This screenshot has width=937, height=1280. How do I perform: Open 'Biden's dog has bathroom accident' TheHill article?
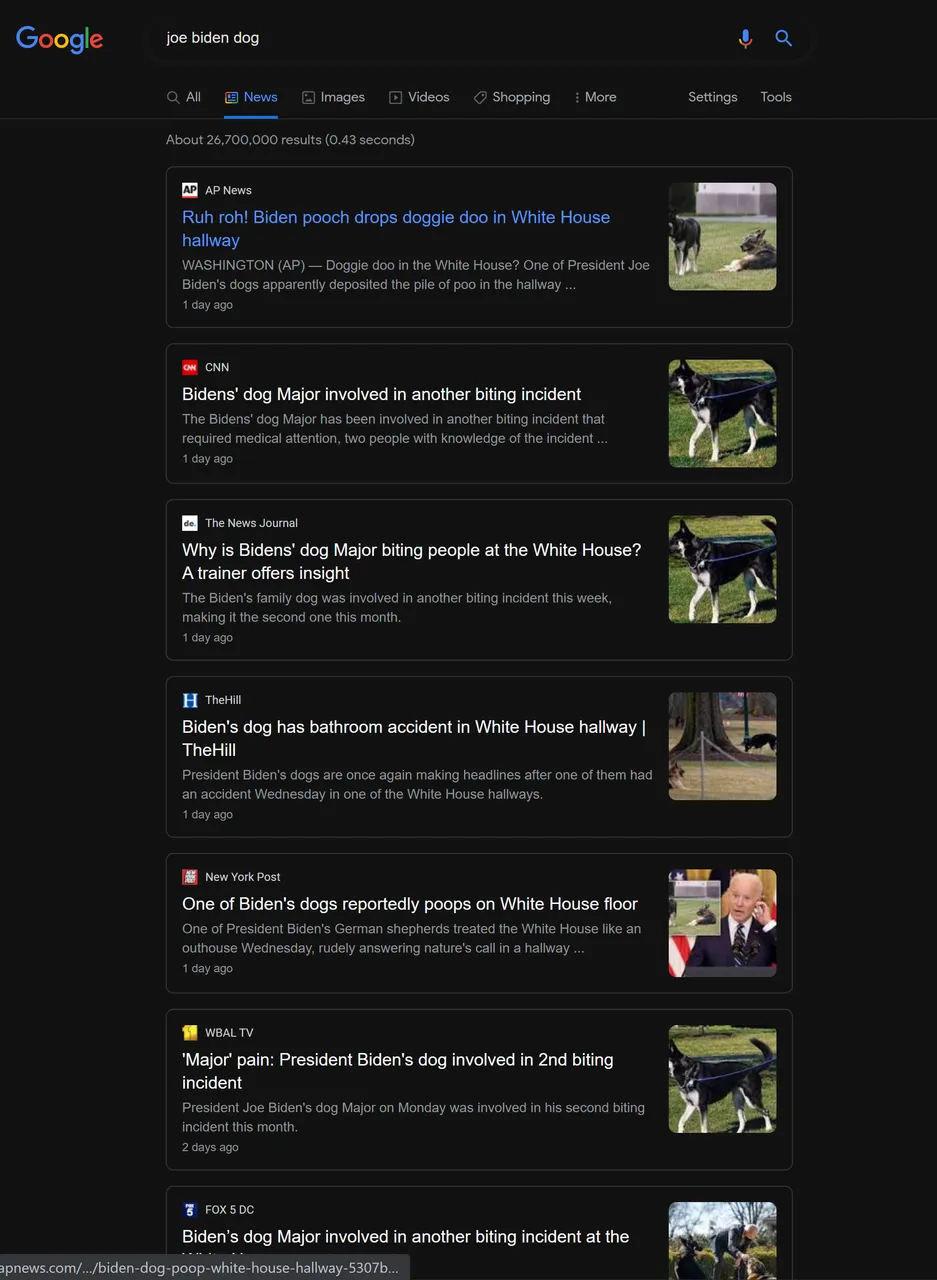click(414, 738)
